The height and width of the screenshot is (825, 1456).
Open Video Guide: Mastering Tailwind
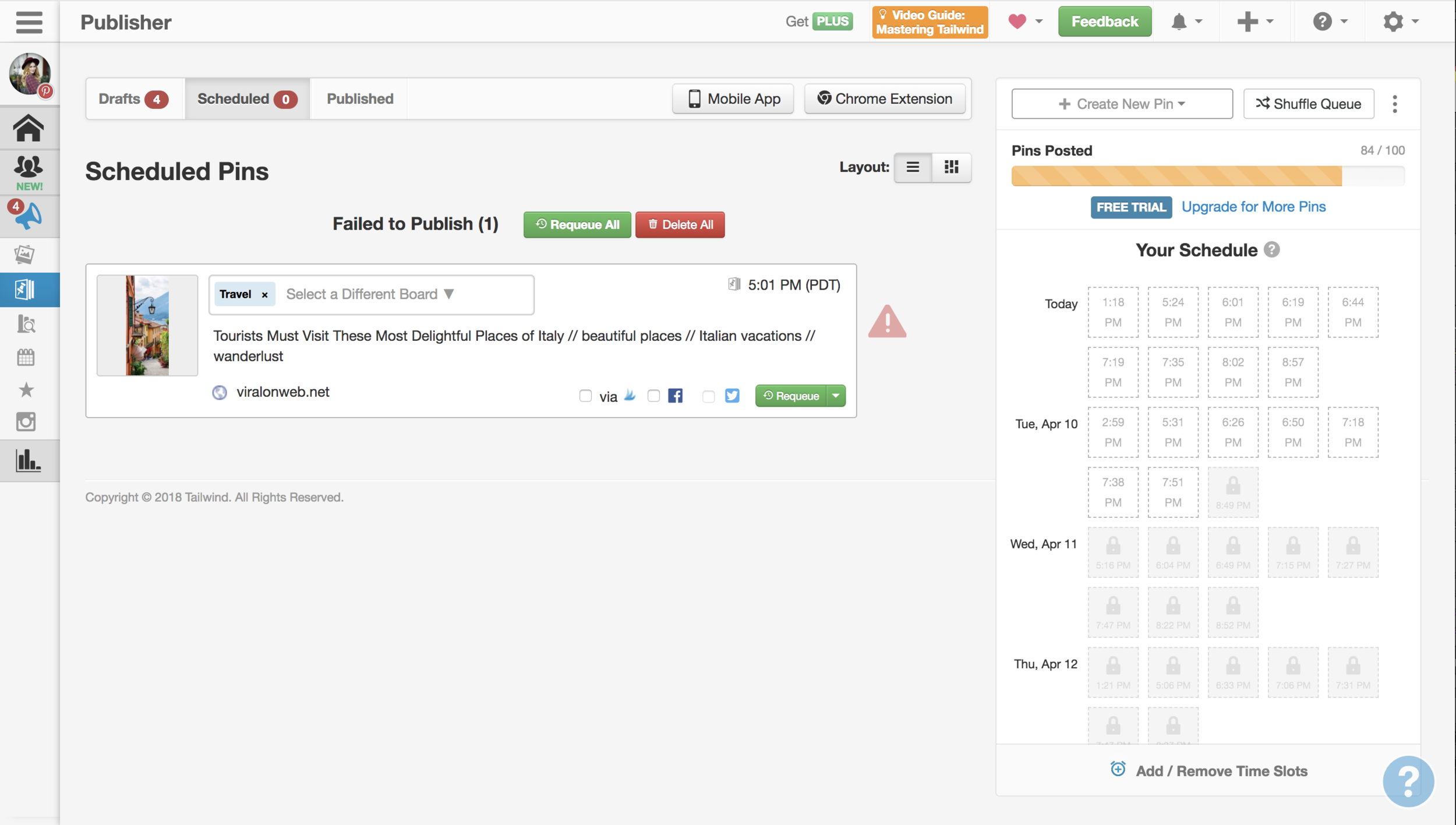pos(930,22)
